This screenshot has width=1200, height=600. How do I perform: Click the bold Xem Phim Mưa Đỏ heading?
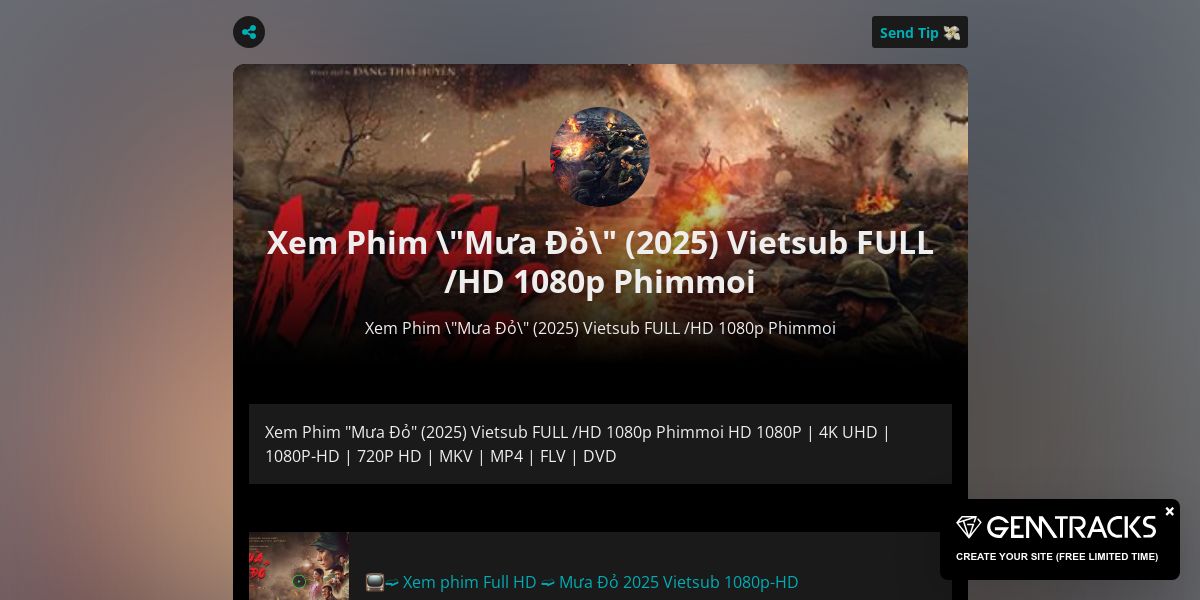tap(600, 262)
